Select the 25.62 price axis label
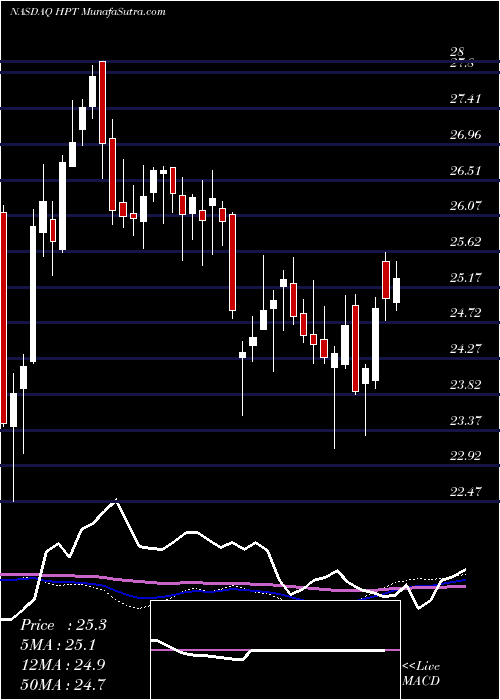Image resolution: width=500 pixels, height=700 pixels. coord(465,242)
